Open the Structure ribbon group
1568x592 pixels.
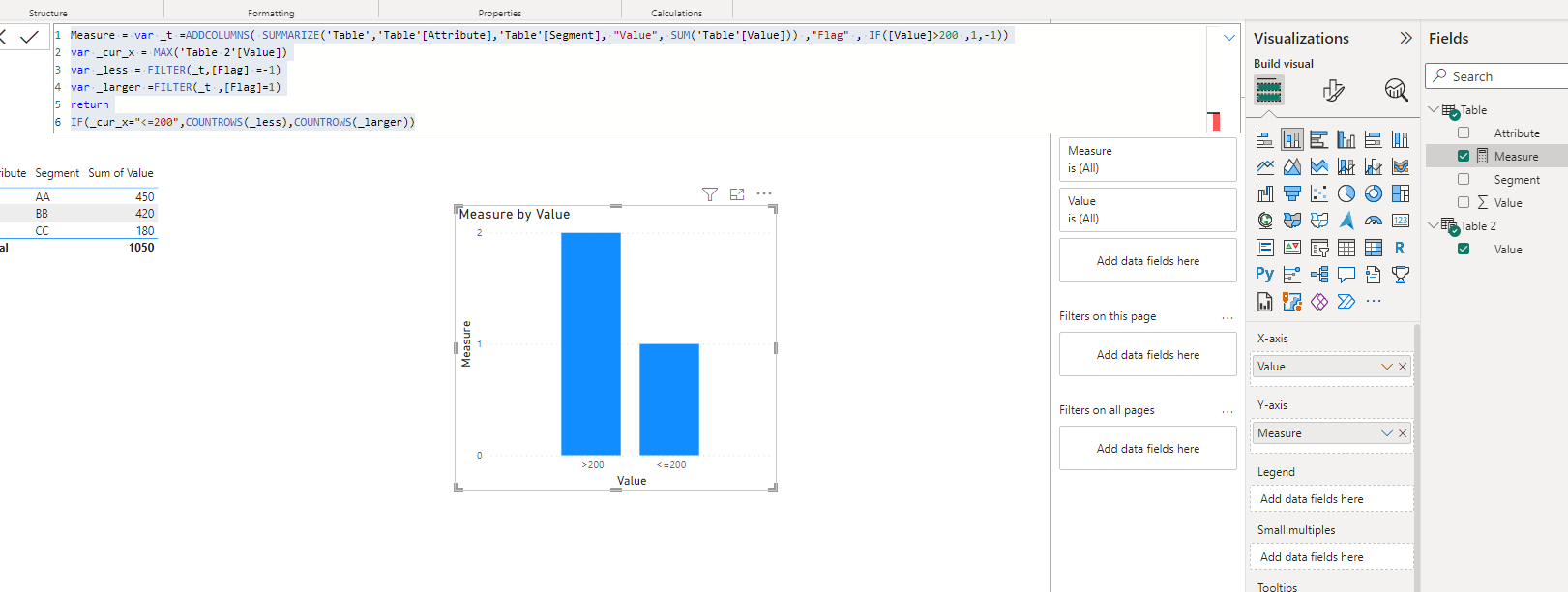48,14
